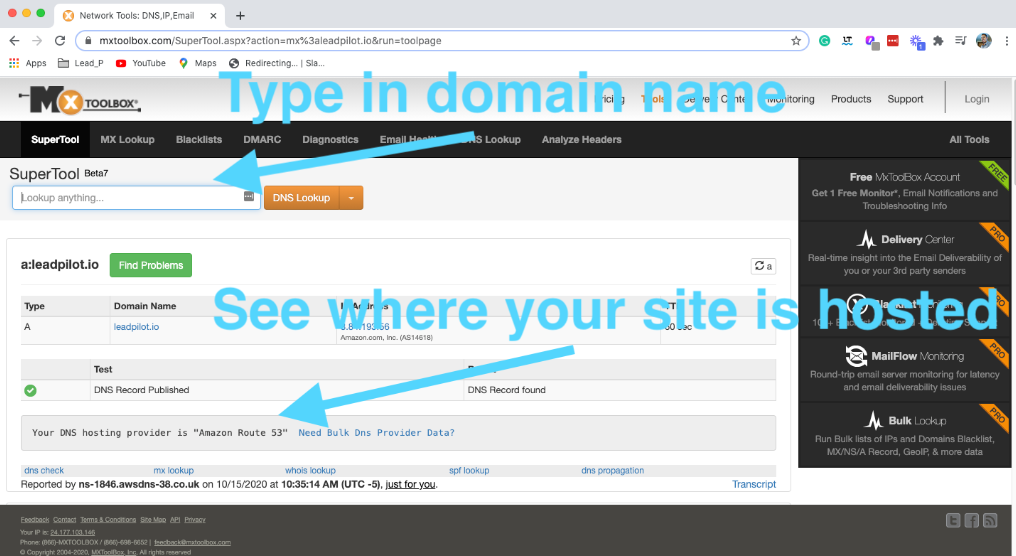The height and width of the screenshot is (556, 1016).
Task: Open the MailFlow Monitoring promo panel
Action: pyautogui.click(x=905, y=370)
